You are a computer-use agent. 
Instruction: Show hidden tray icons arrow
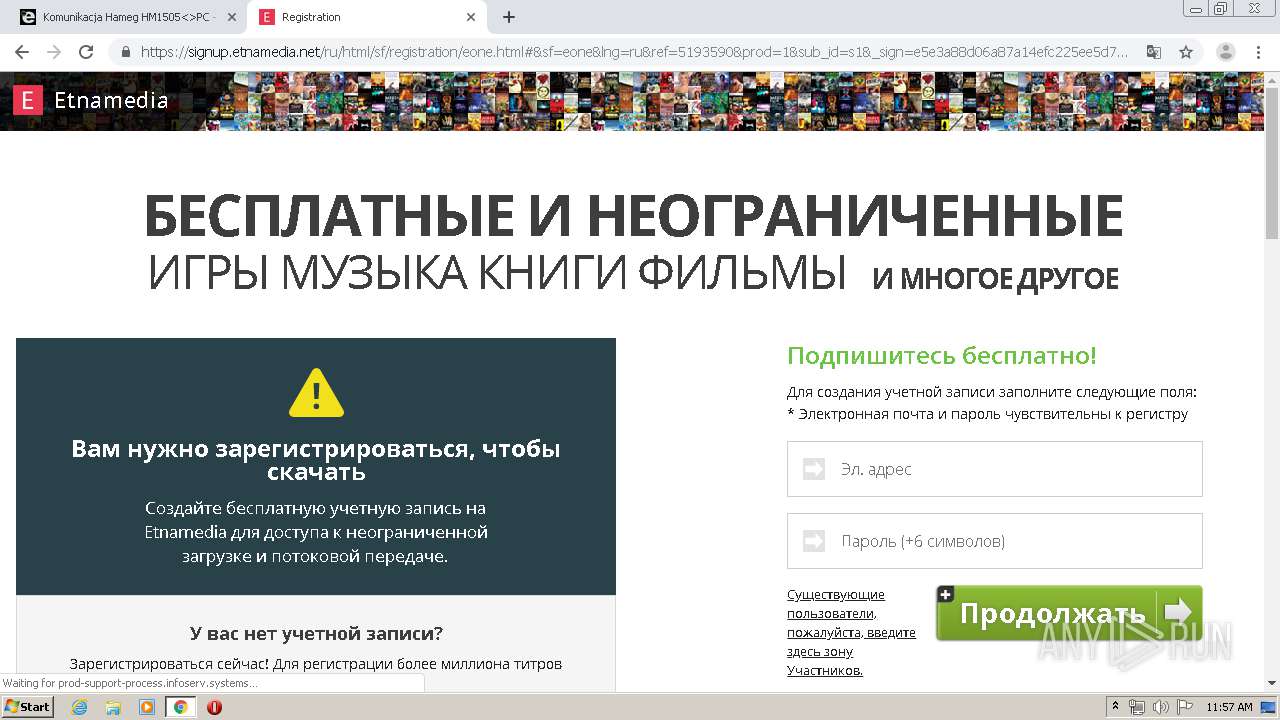[1115, 707]
